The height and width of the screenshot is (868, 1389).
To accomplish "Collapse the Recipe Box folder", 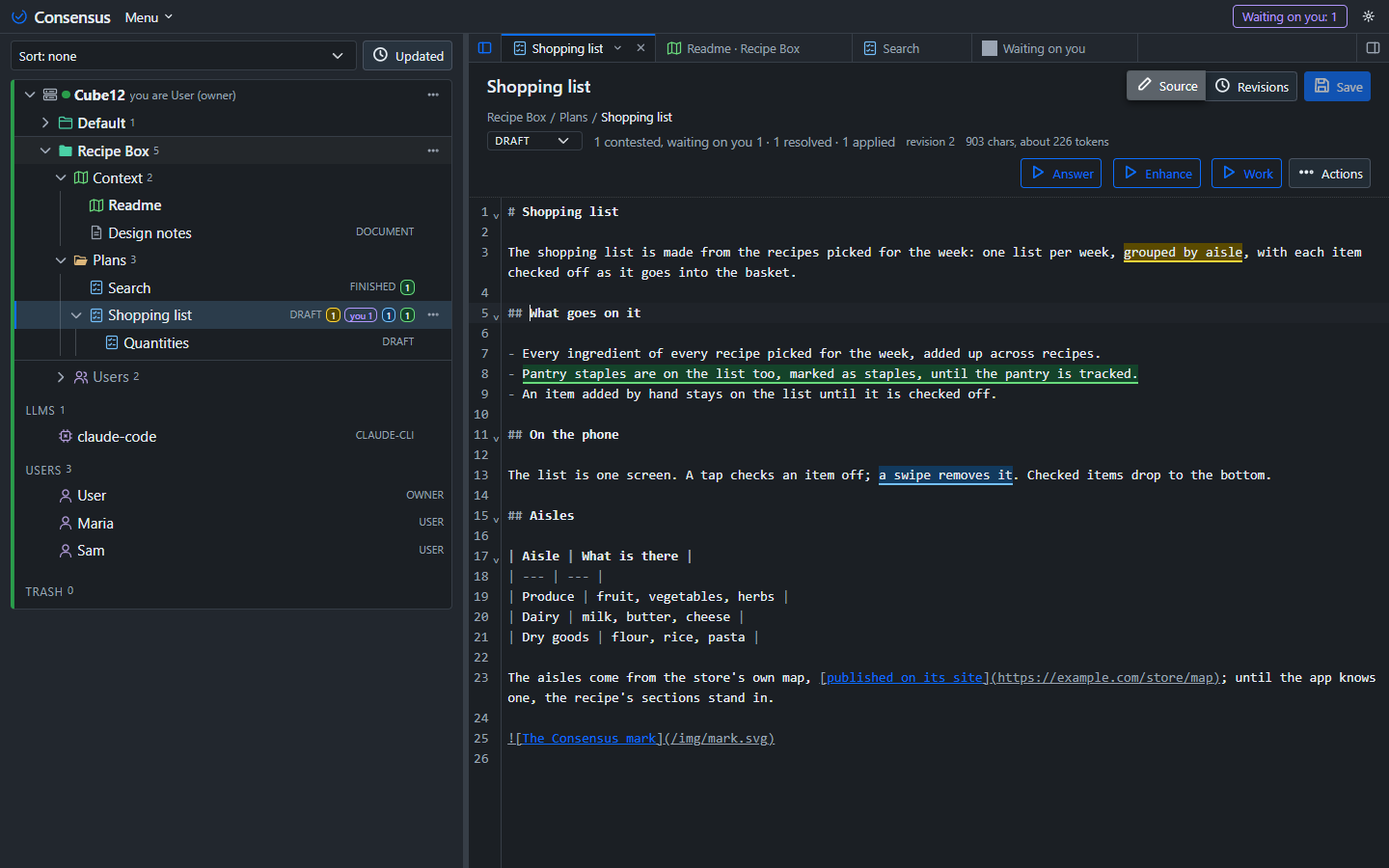I will [x=45, y=150].
